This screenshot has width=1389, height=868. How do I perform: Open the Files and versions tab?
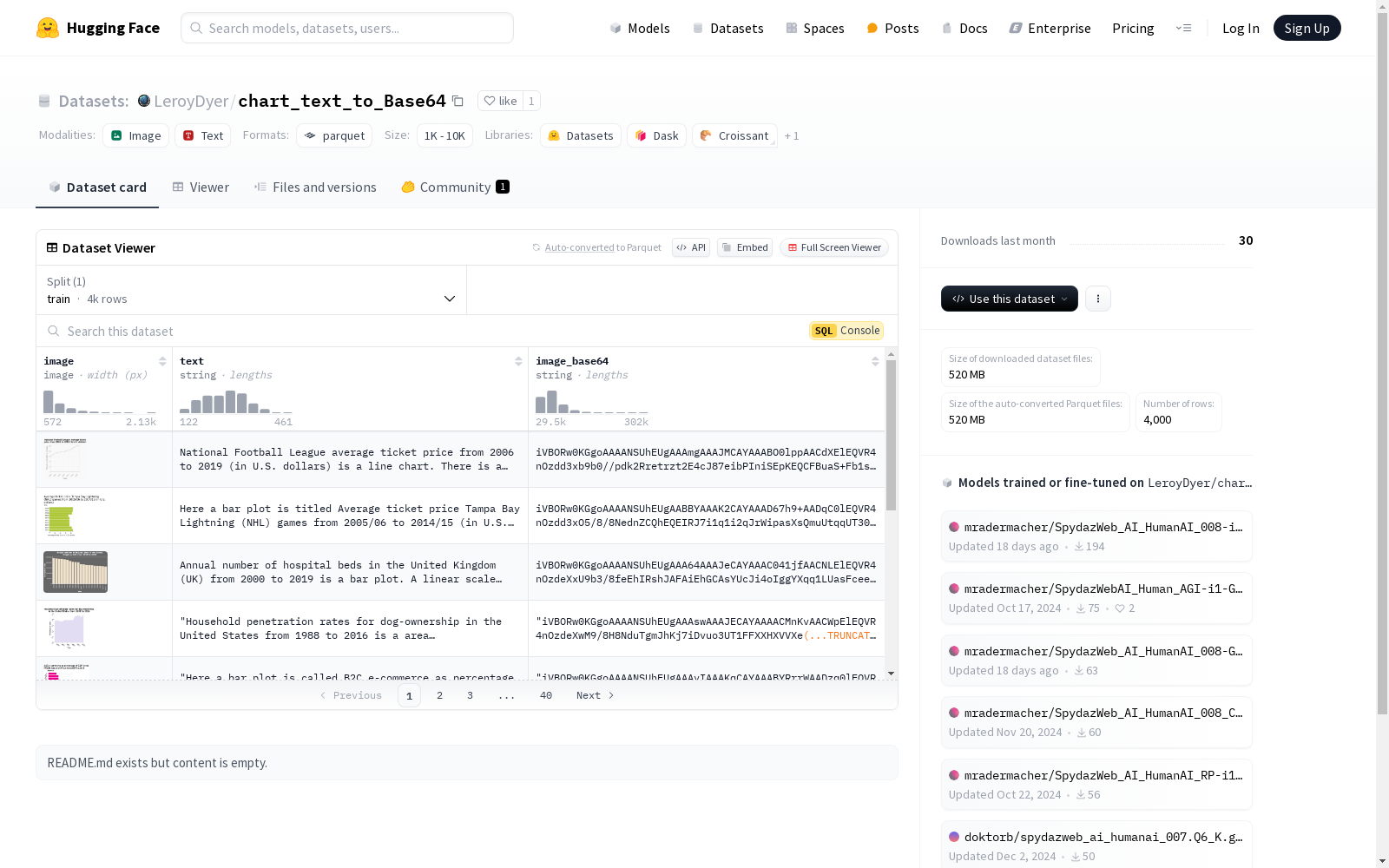pyautogui.click(x=315, y=187)
